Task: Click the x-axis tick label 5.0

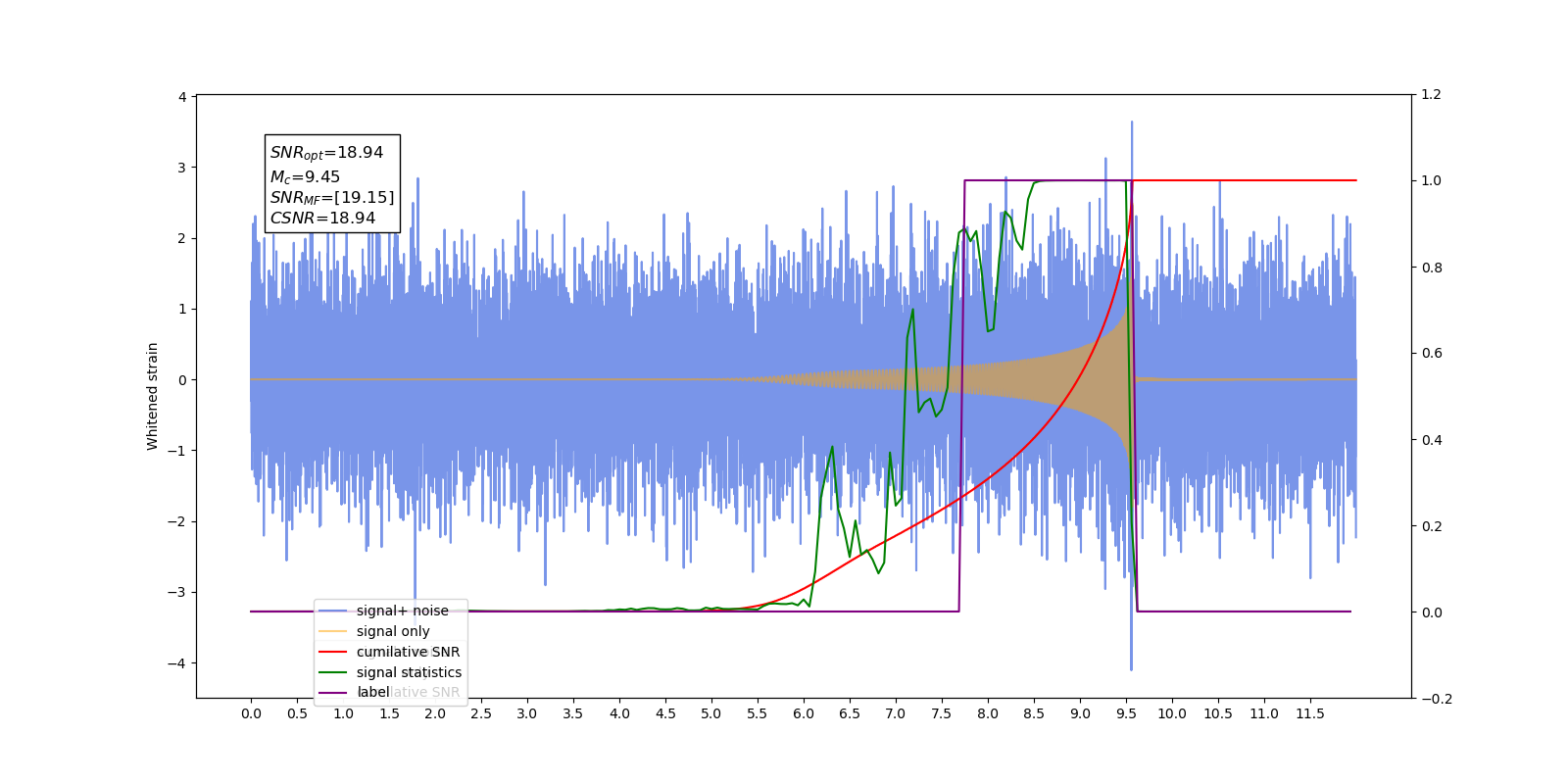Action: pyautogui.click(x=711, y=713)
